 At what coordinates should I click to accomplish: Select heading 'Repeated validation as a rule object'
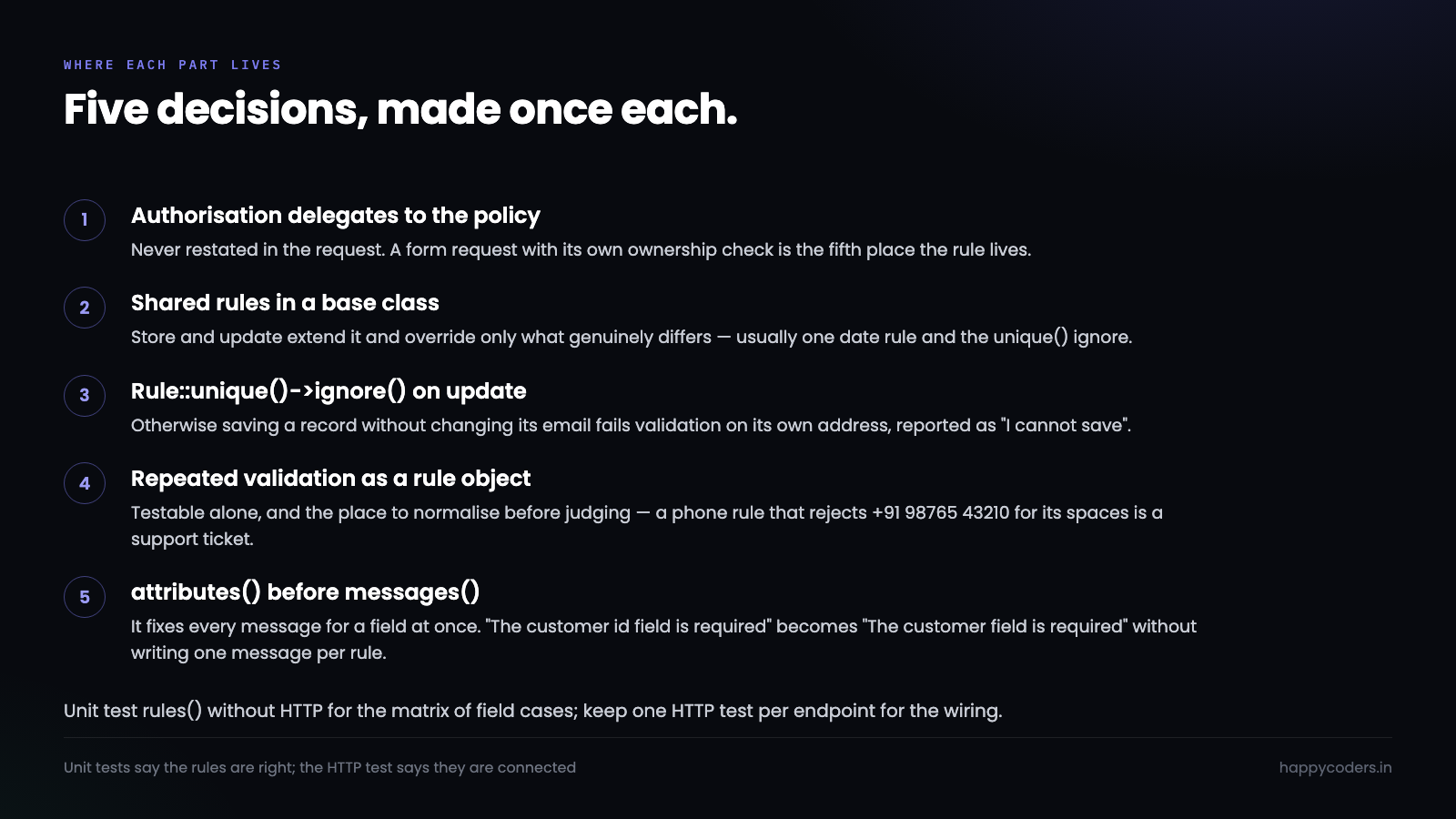(330, 479)
